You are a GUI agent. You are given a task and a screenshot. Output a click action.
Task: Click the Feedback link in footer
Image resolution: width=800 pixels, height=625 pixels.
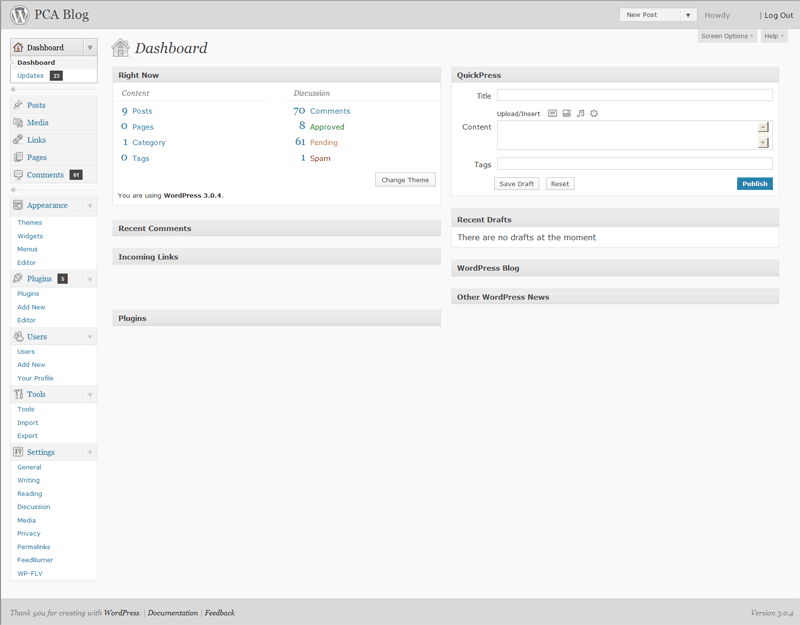(220, 613)
